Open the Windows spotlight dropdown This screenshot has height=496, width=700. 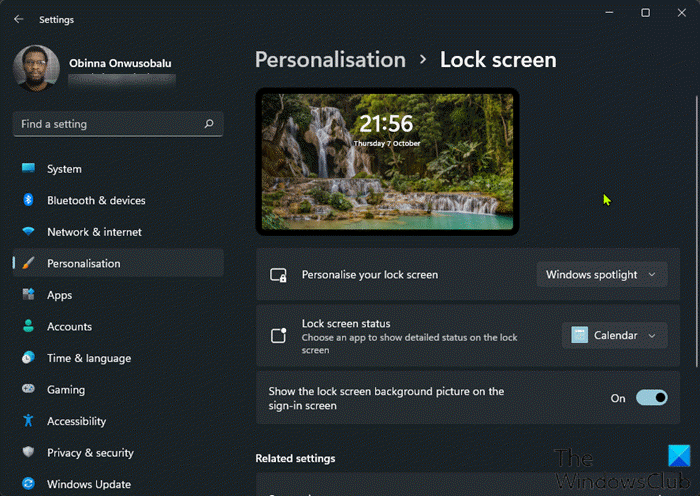point(602,275)
